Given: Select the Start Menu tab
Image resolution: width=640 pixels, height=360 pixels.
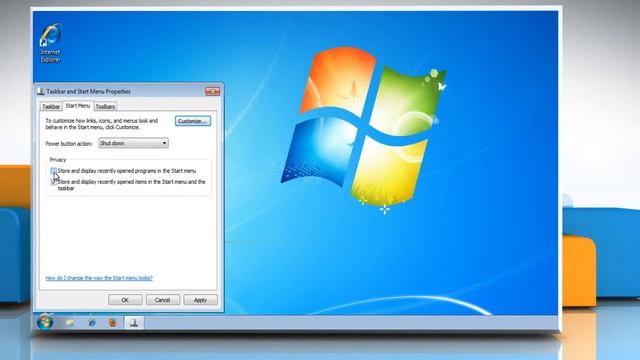Looking at the screenshot, I should 78,106.
